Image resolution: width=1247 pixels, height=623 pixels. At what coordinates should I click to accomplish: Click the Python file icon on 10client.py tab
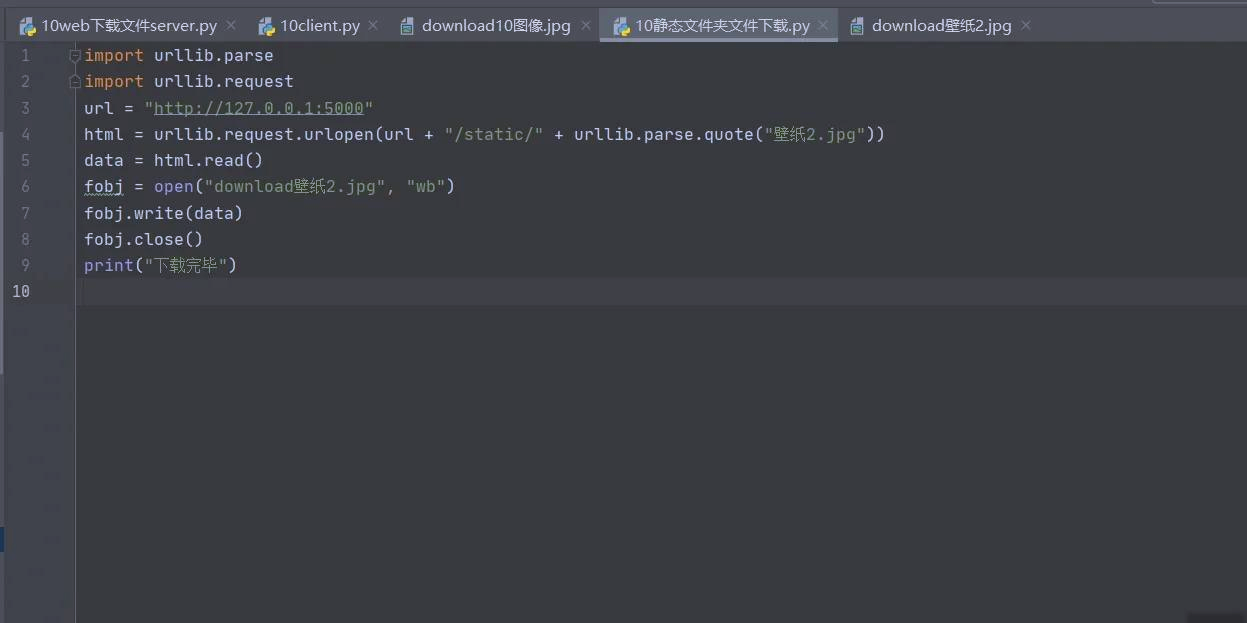266,26
